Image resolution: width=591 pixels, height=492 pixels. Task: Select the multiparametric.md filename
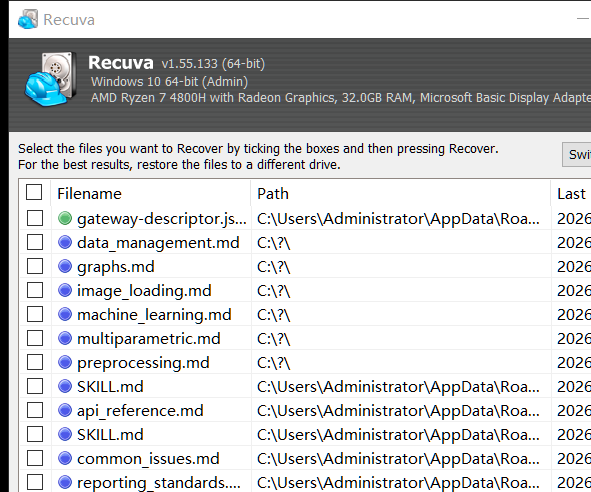tap(149, 339)
